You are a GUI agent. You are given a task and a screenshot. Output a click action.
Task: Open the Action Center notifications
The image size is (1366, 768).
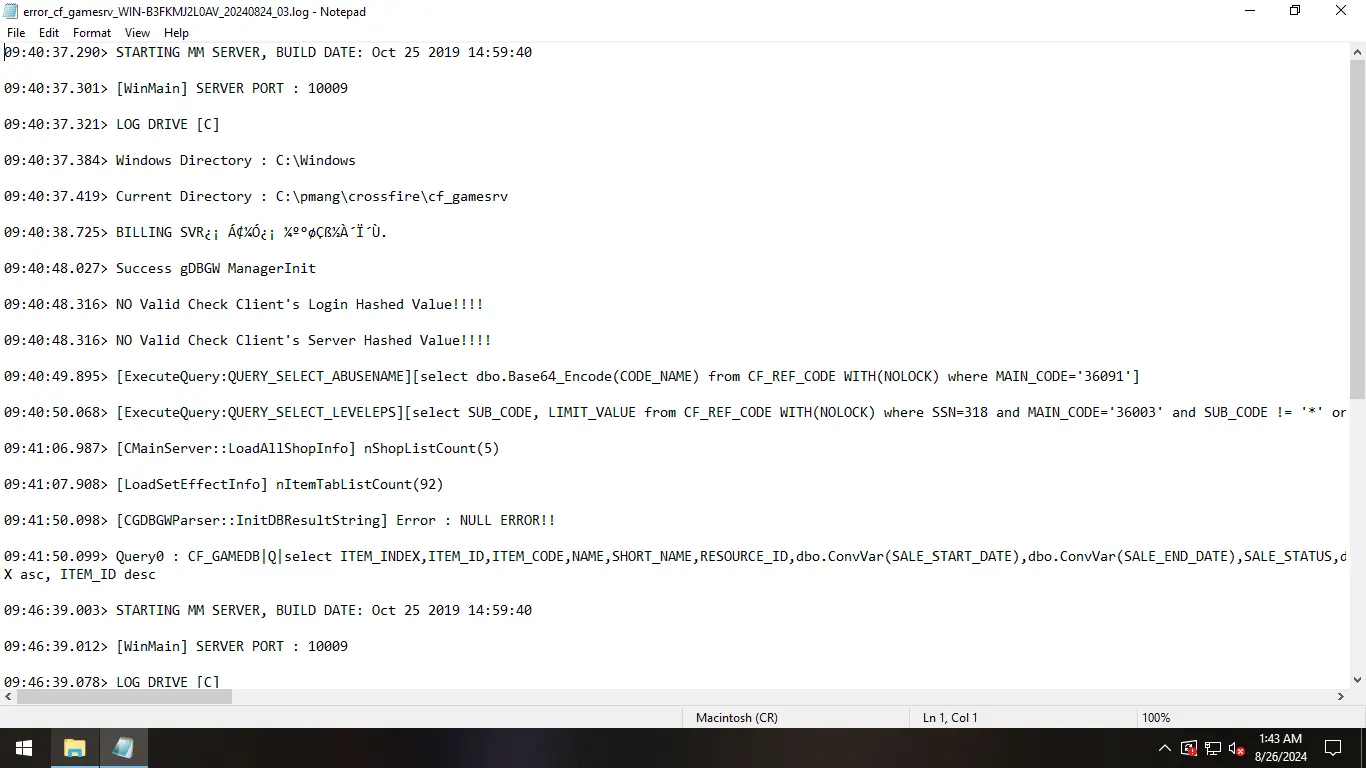[1333, 748]
